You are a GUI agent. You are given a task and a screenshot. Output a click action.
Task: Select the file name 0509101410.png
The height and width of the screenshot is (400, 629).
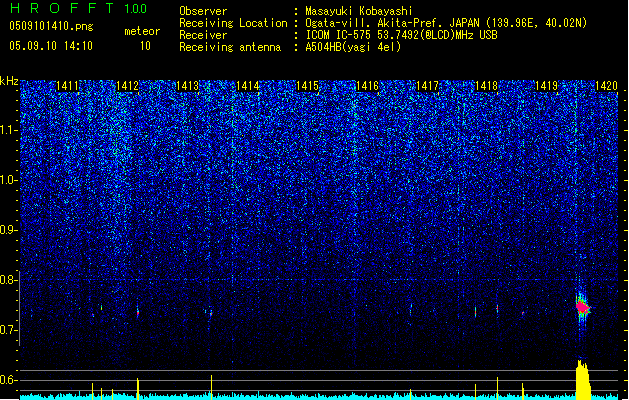[x=51, y=26]
